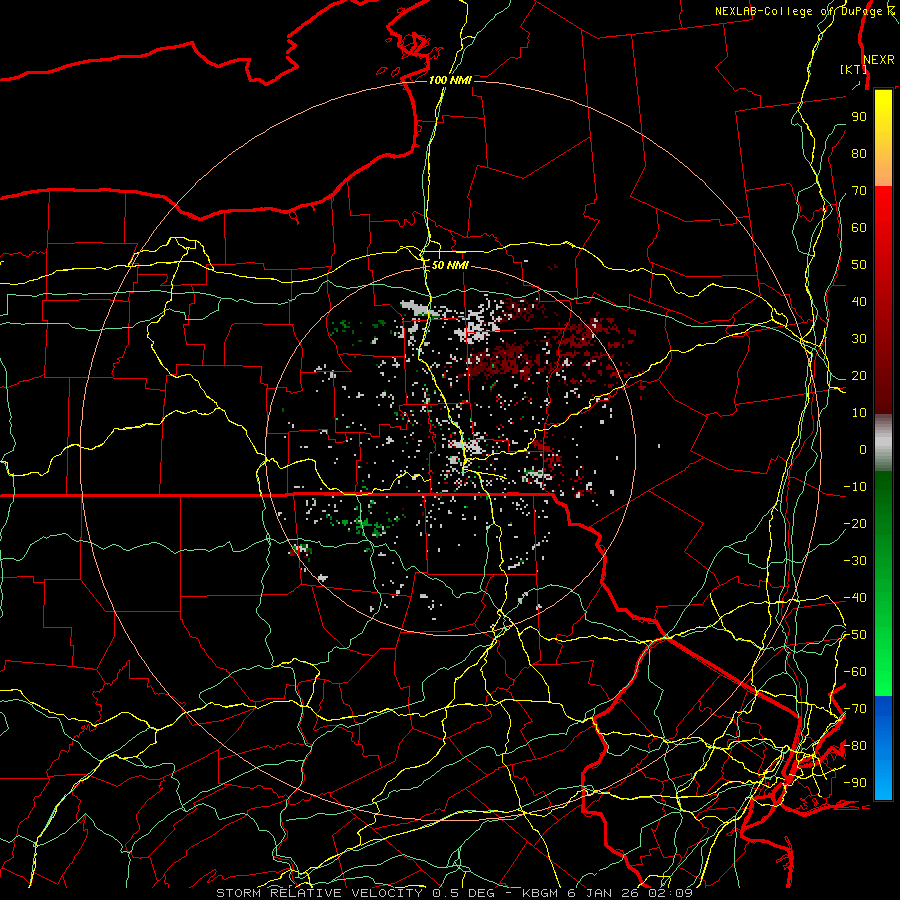Click the 80 value on the velocity scale
Screen dimensions: 900x900
point(859,153)
